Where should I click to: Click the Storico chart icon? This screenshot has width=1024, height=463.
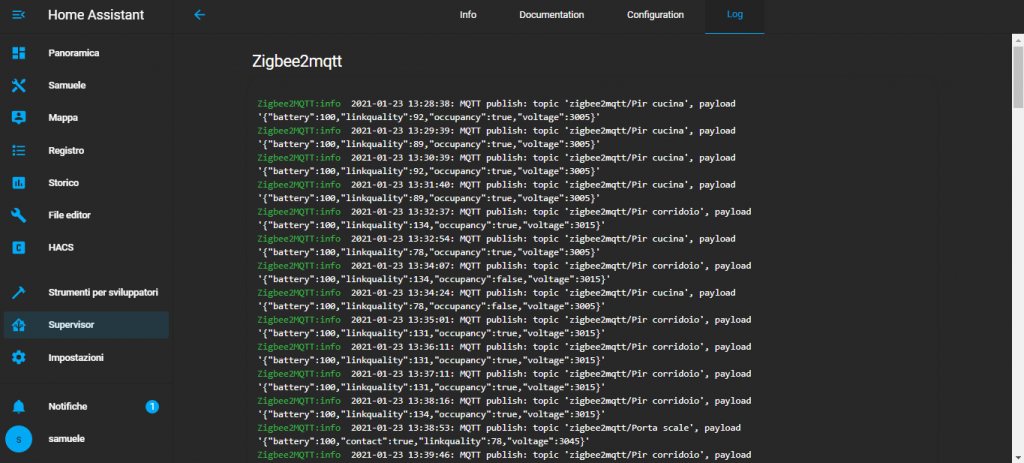coord(18,183)
